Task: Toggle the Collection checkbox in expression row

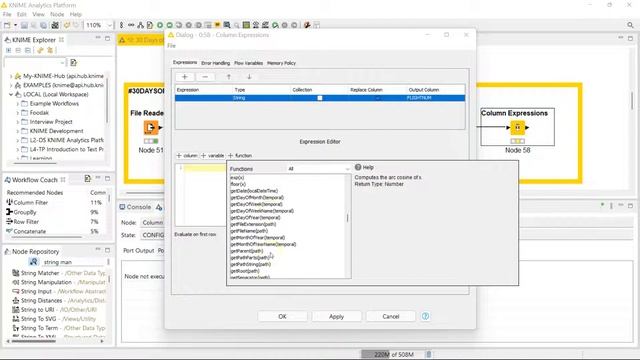Action: pyautogui.click(x=320, y=98)
